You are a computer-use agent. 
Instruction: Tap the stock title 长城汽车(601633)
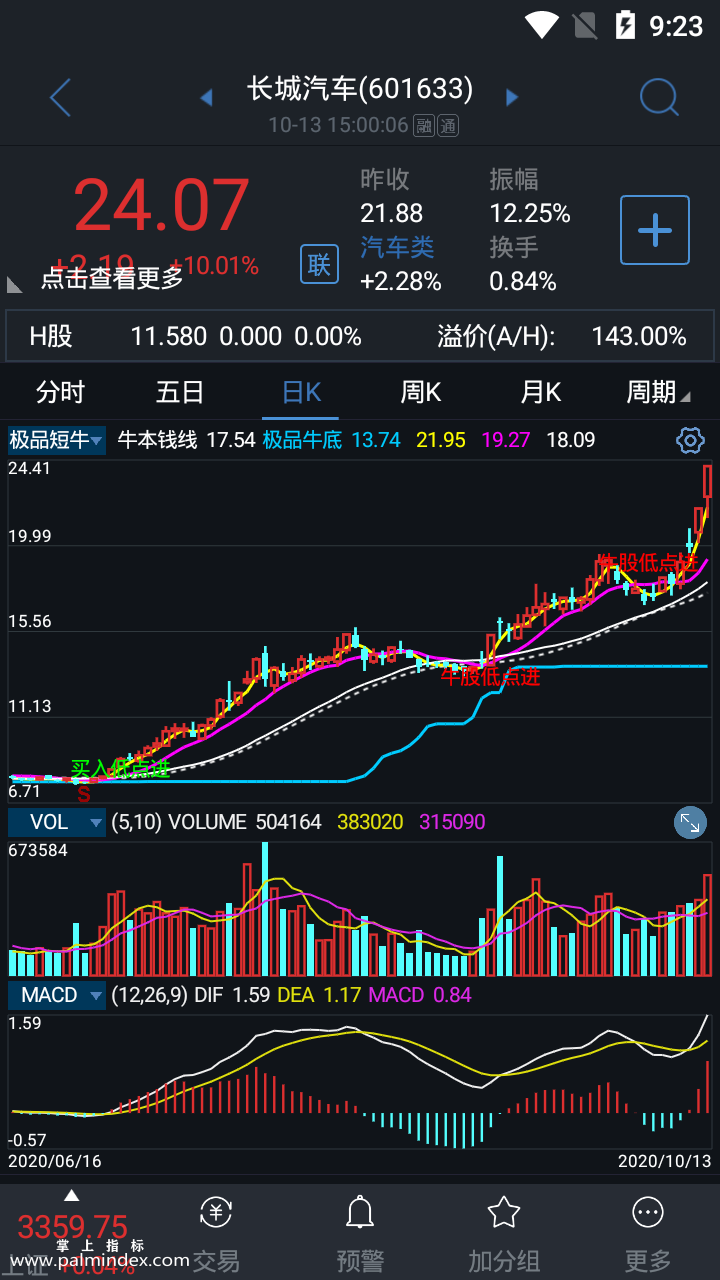360,89
